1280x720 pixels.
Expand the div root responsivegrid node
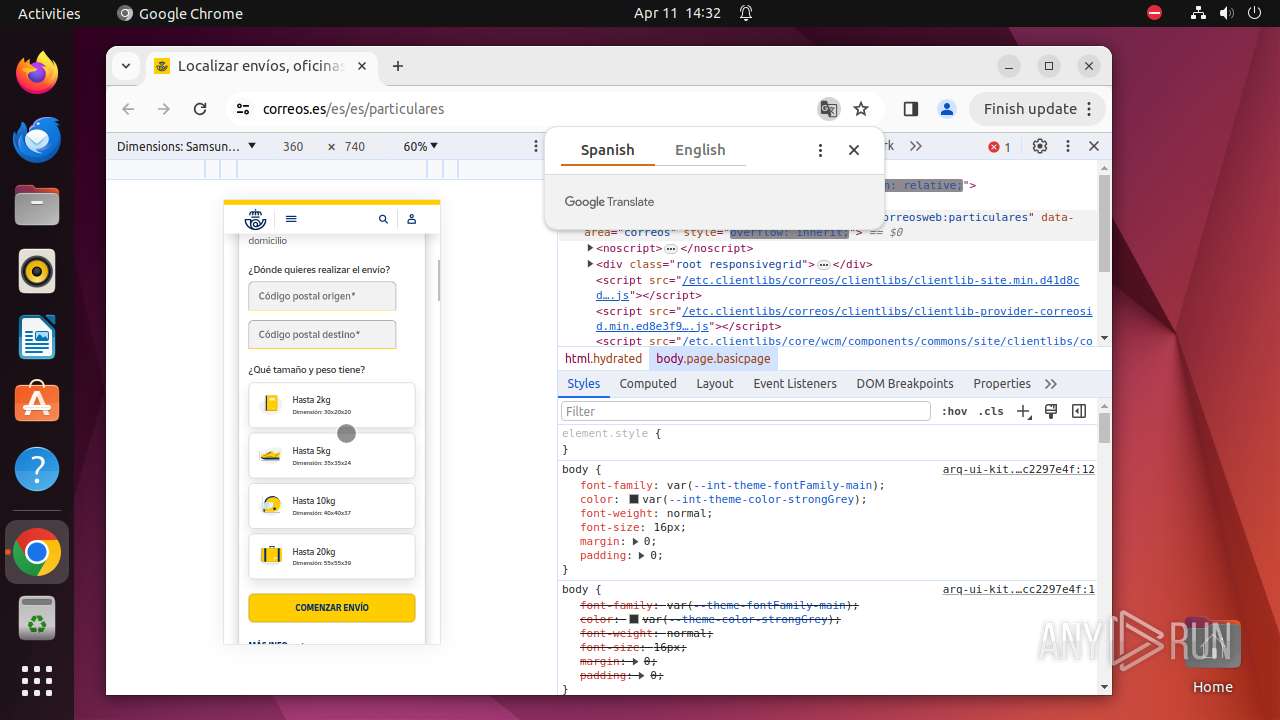pyautogui.click(x=590, y=264)
